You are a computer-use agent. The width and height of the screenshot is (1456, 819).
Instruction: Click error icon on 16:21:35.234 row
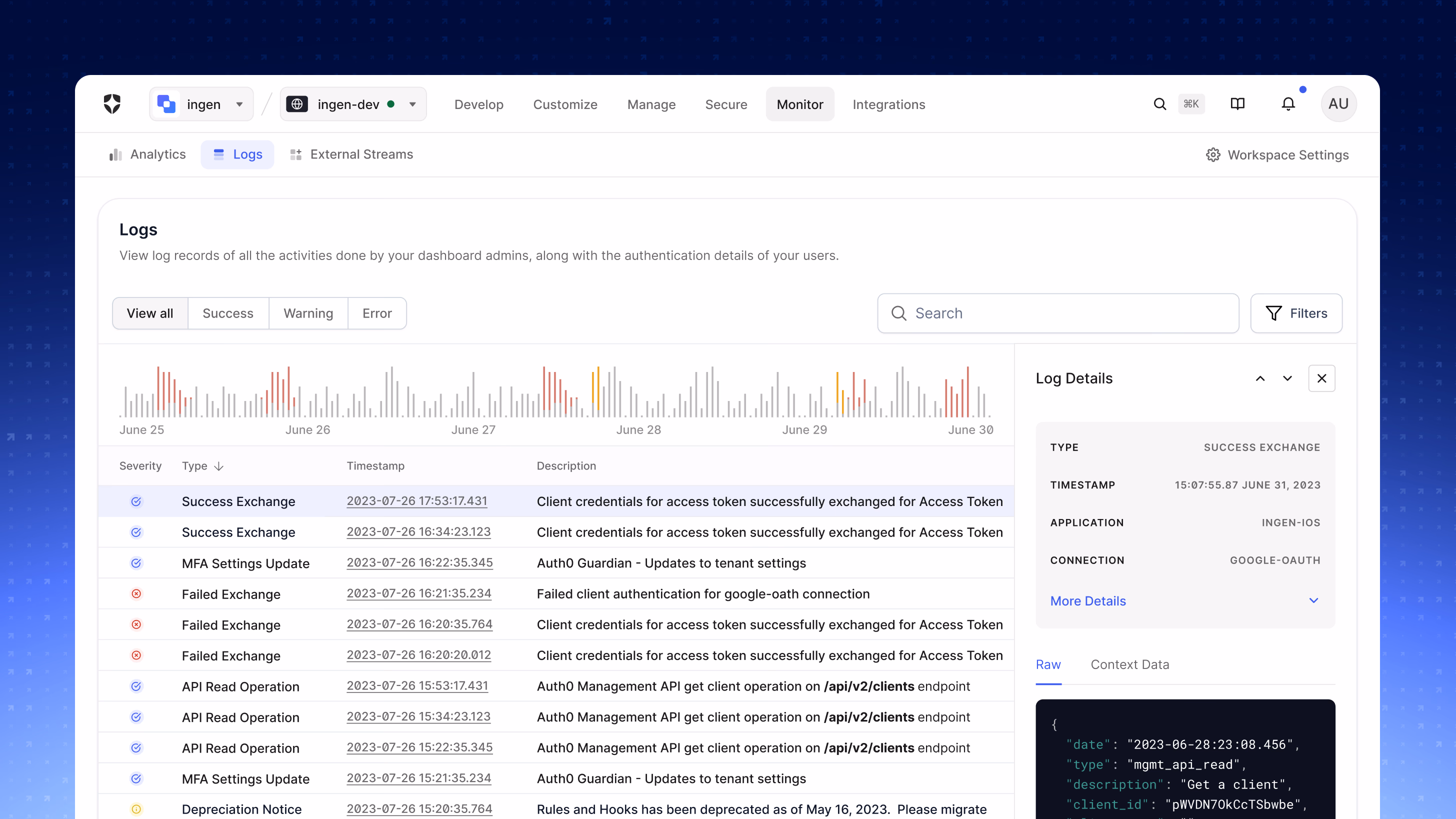pos(136,593)
